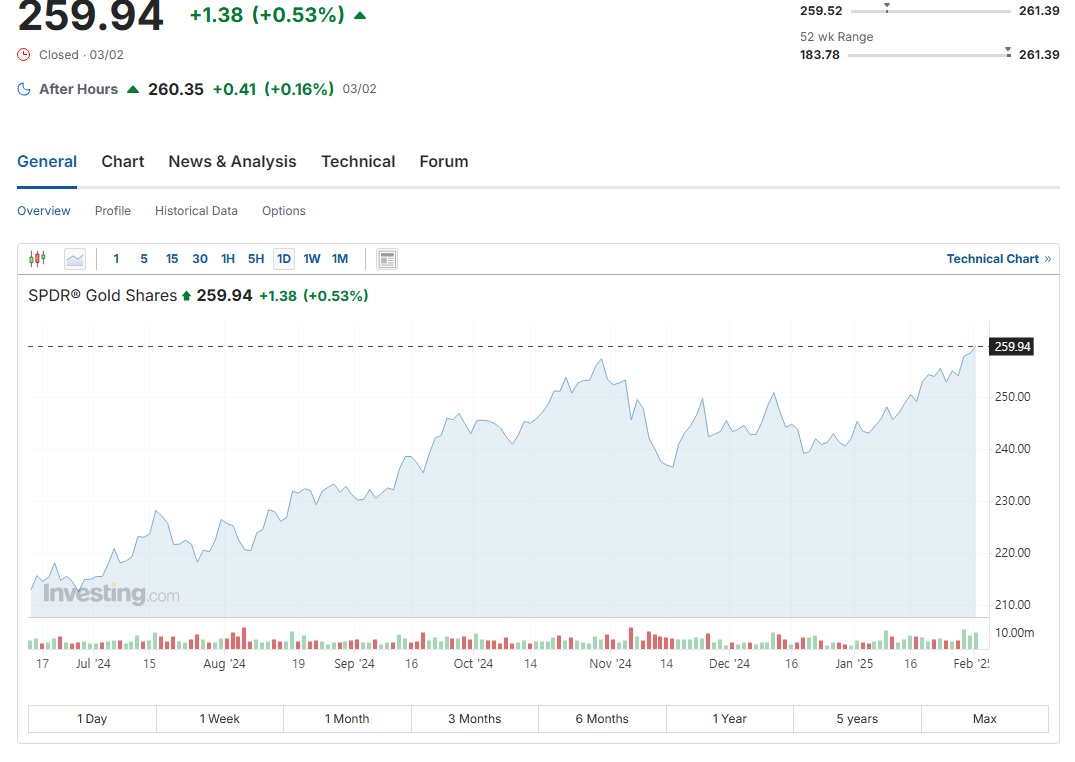This screenshot has width=1075, height=762.
Task: Click the After Hours price 260.35
Action: (x=176, y=89)
